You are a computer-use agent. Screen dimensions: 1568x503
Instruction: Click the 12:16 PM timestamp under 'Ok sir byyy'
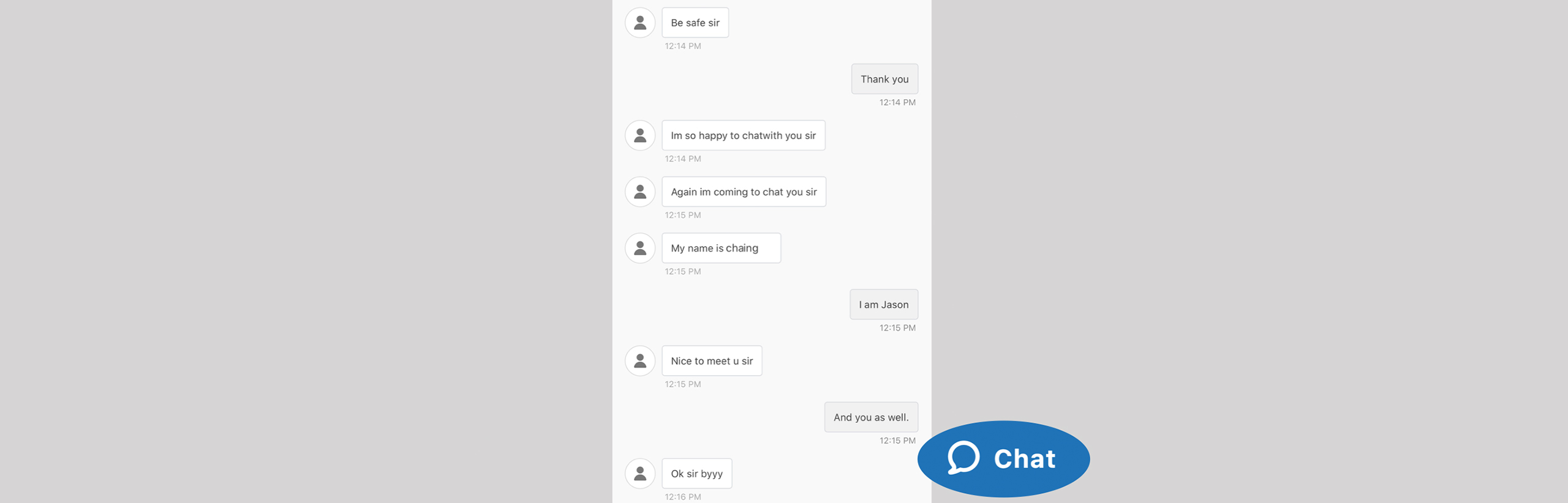(683, 497)
